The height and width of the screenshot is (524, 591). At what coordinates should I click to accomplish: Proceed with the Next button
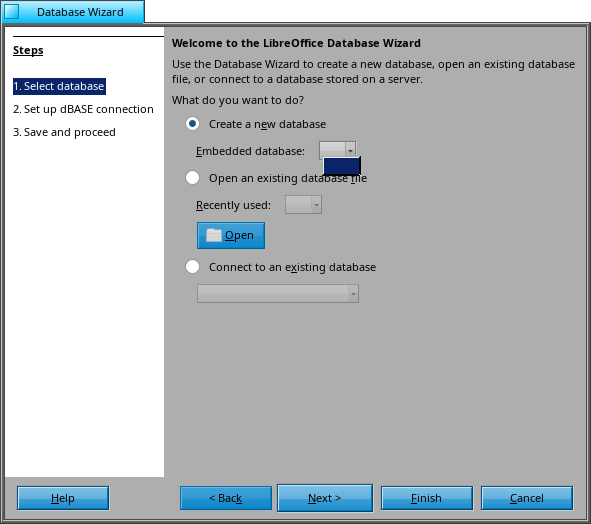325,498
